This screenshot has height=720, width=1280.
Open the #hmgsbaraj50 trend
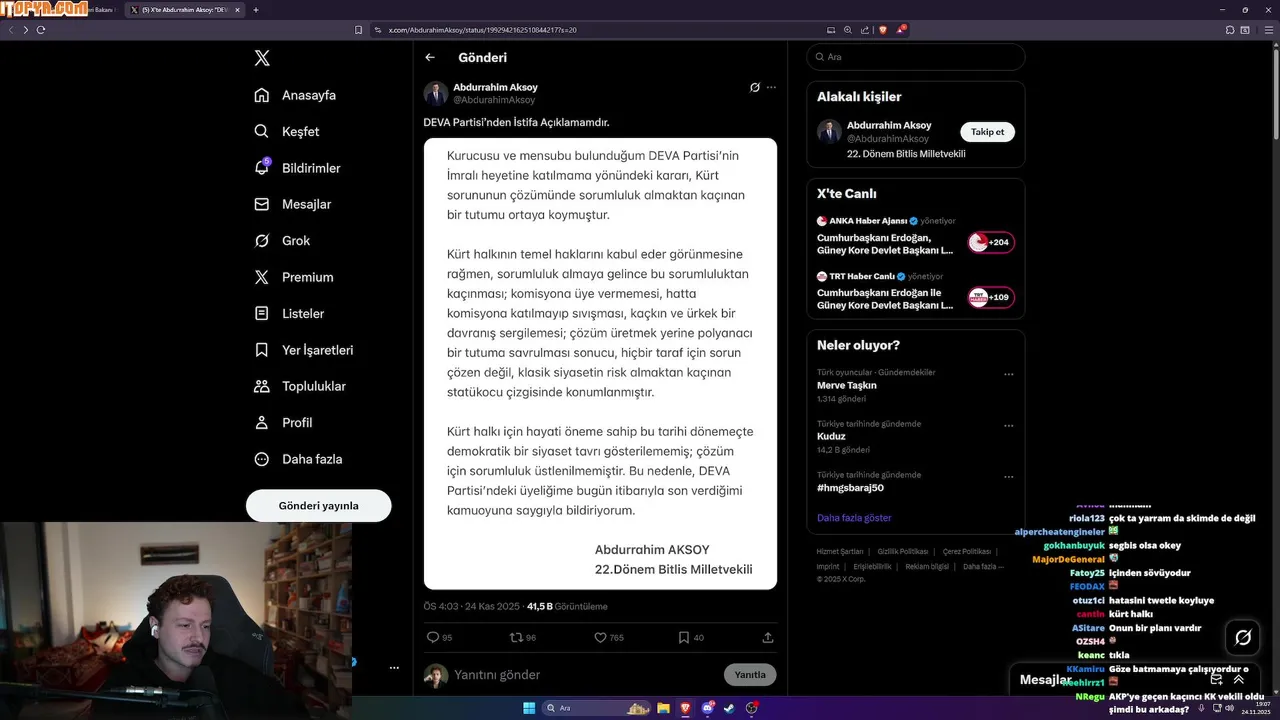coord(850,488)
